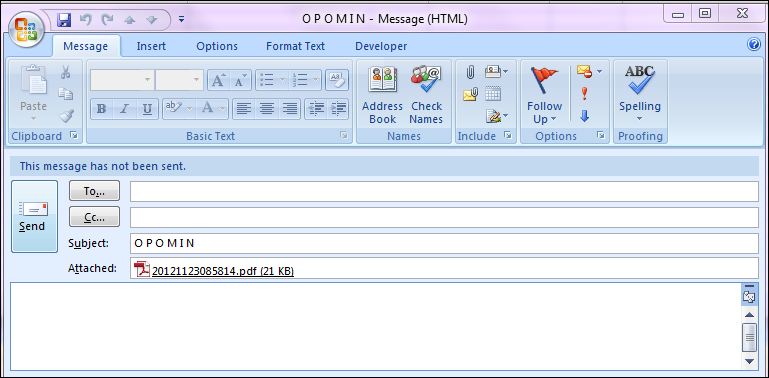Expand the Options dialog launcher

[601, 135]
